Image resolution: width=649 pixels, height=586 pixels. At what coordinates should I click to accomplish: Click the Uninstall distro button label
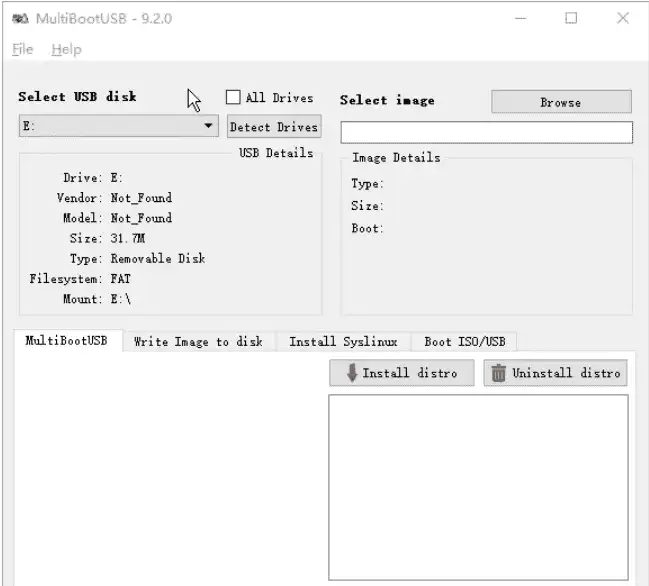[566, 373]
